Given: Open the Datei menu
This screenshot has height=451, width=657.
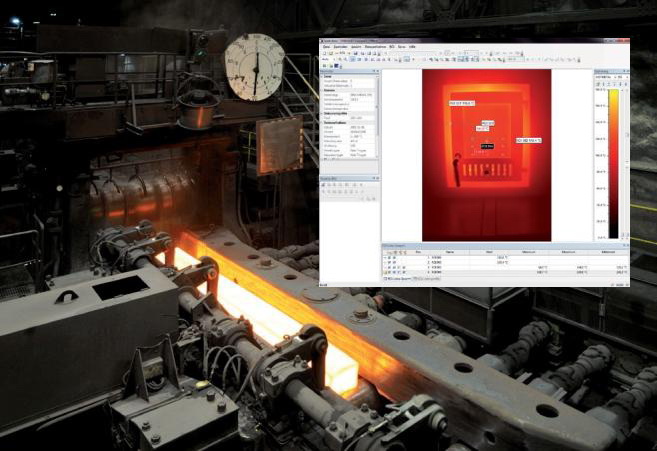Looking at the screenshot, I should click(x=326, y=47).
